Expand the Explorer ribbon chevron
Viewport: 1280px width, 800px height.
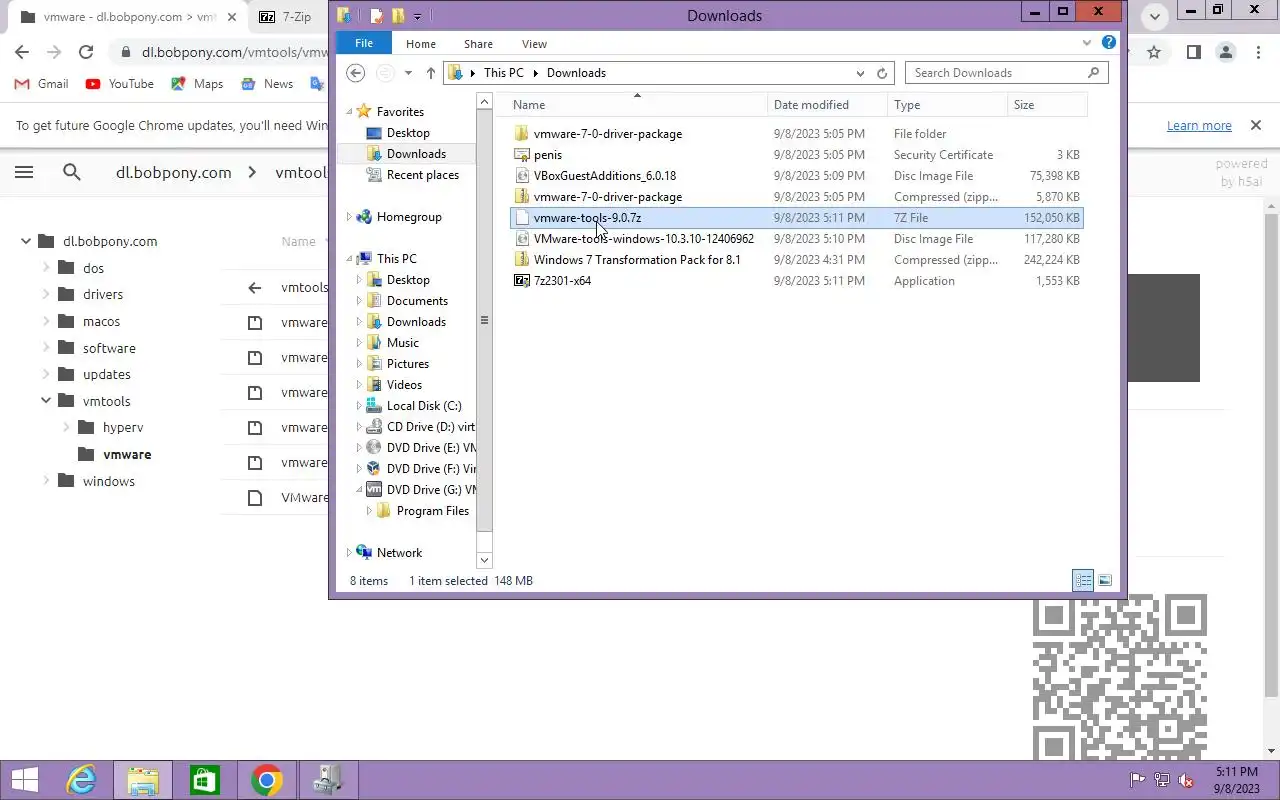[1087, 43]
